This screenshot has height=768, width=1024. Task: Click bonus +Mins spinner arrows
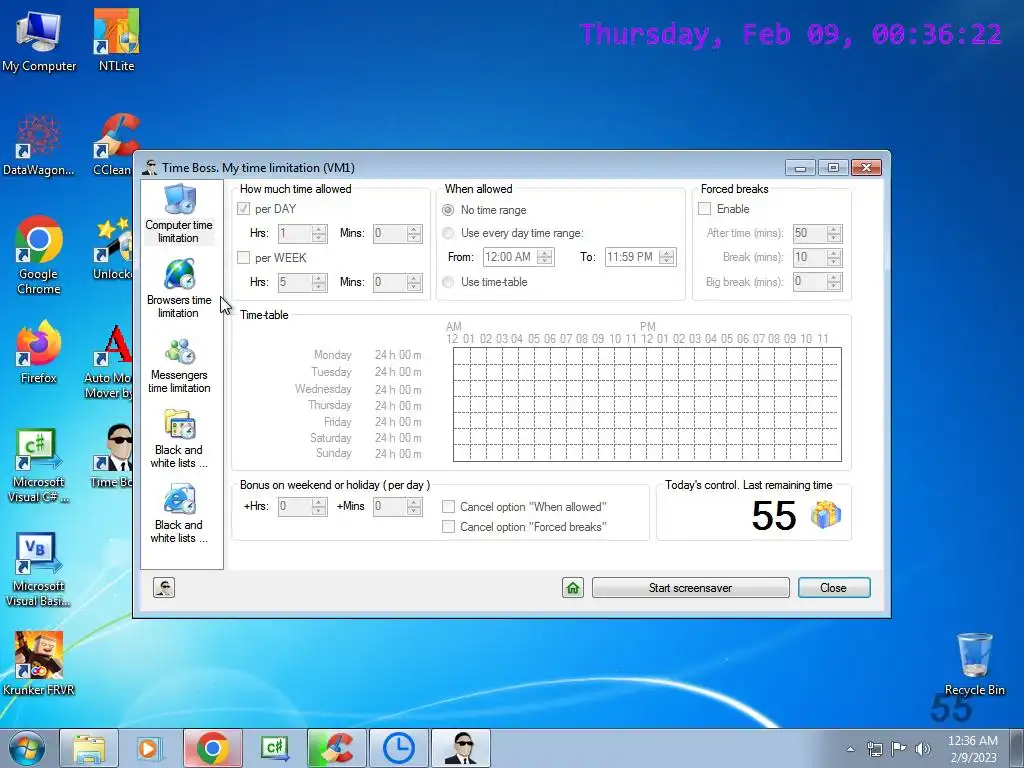414,507
